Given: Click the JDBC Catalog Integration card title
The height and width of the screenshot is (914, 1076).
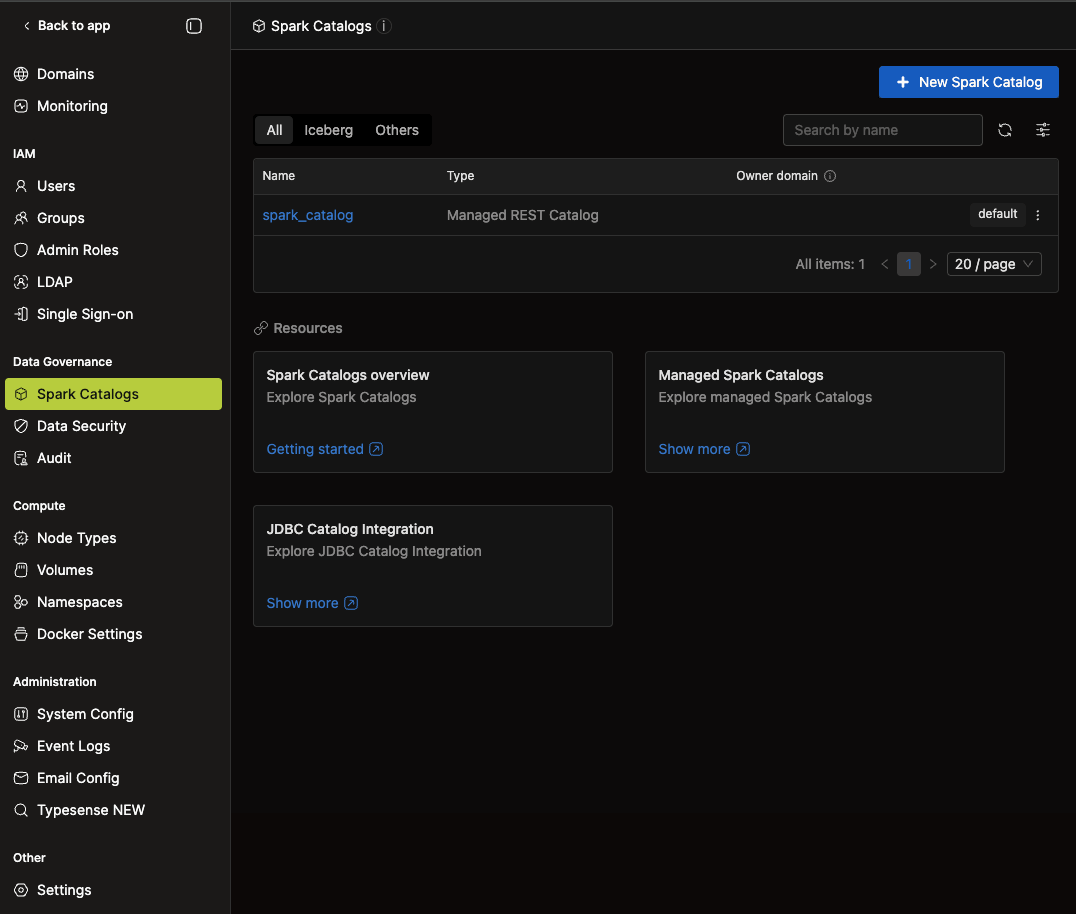Looking at the screenshot, I should point(350,529).
